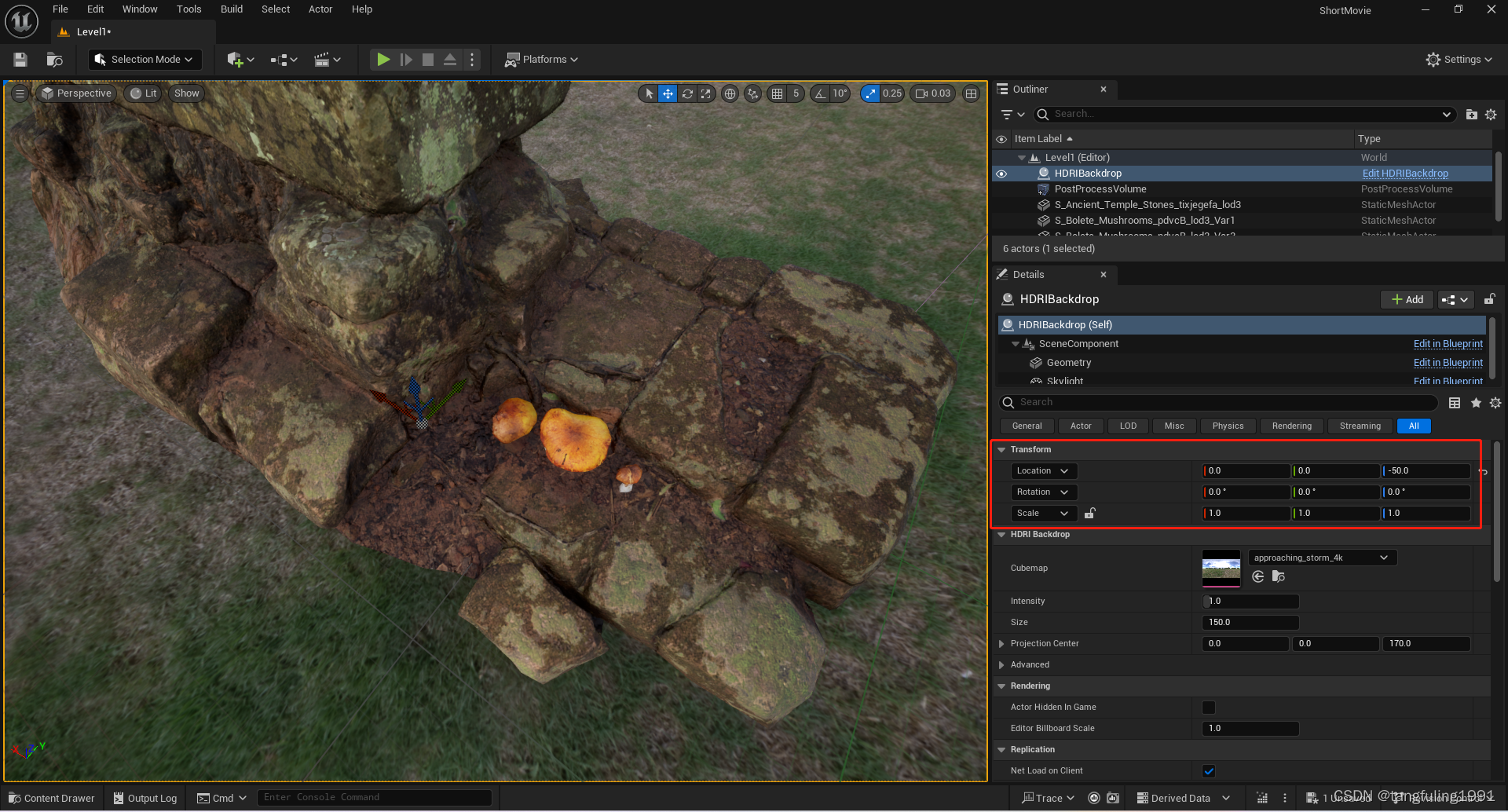This screenshot has height=812, width=1508.
Task: Click the Add component button
Action: pyautogui.click(x=1407, y=300)
